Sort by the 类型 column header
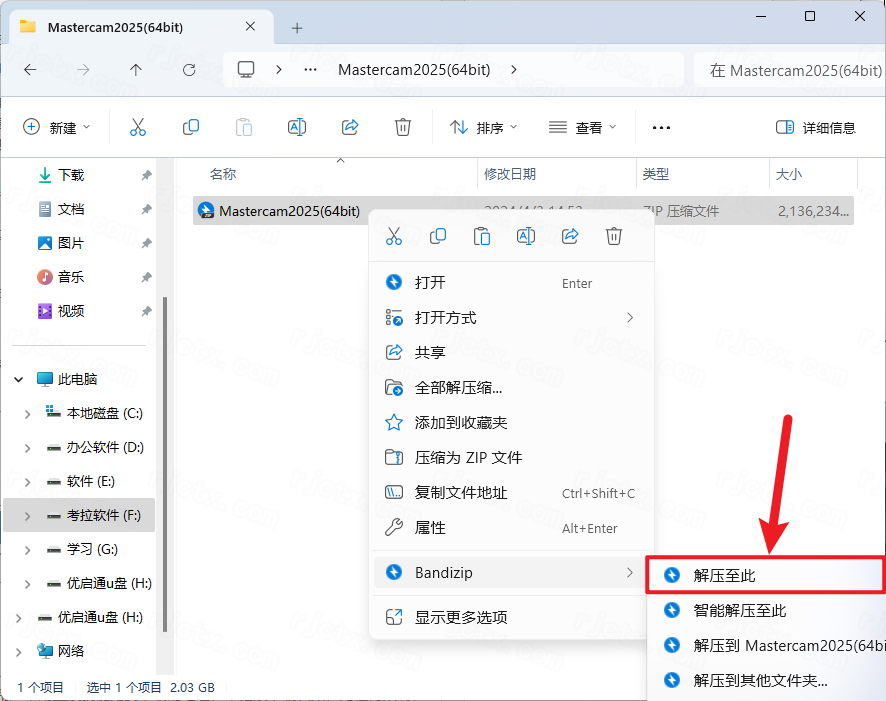 coord(655,174)
